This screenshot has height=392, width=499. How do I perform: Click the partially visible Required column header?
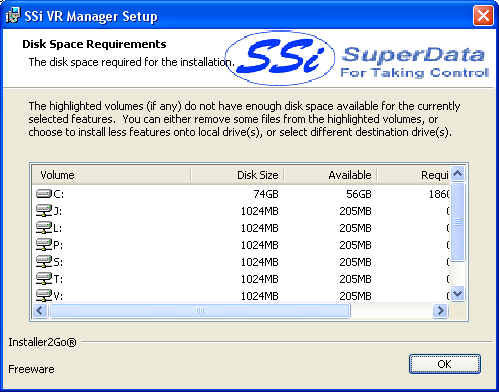tap(413, 175)
